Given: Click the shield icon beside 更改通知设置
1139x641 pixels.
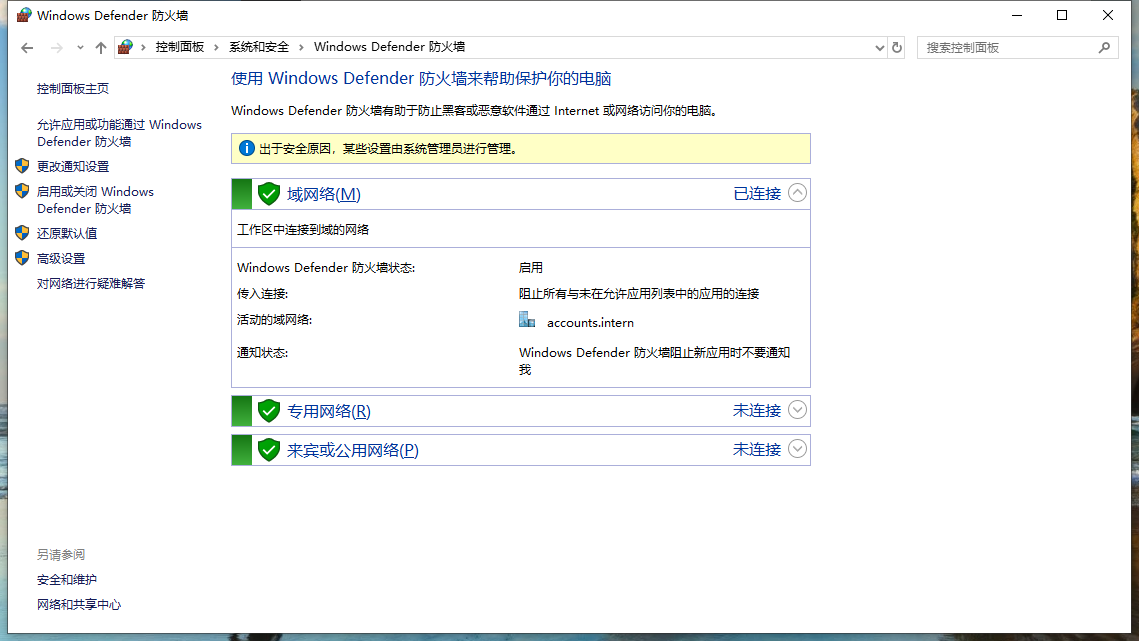Looking at the screenshot, I should coord(22,166).
